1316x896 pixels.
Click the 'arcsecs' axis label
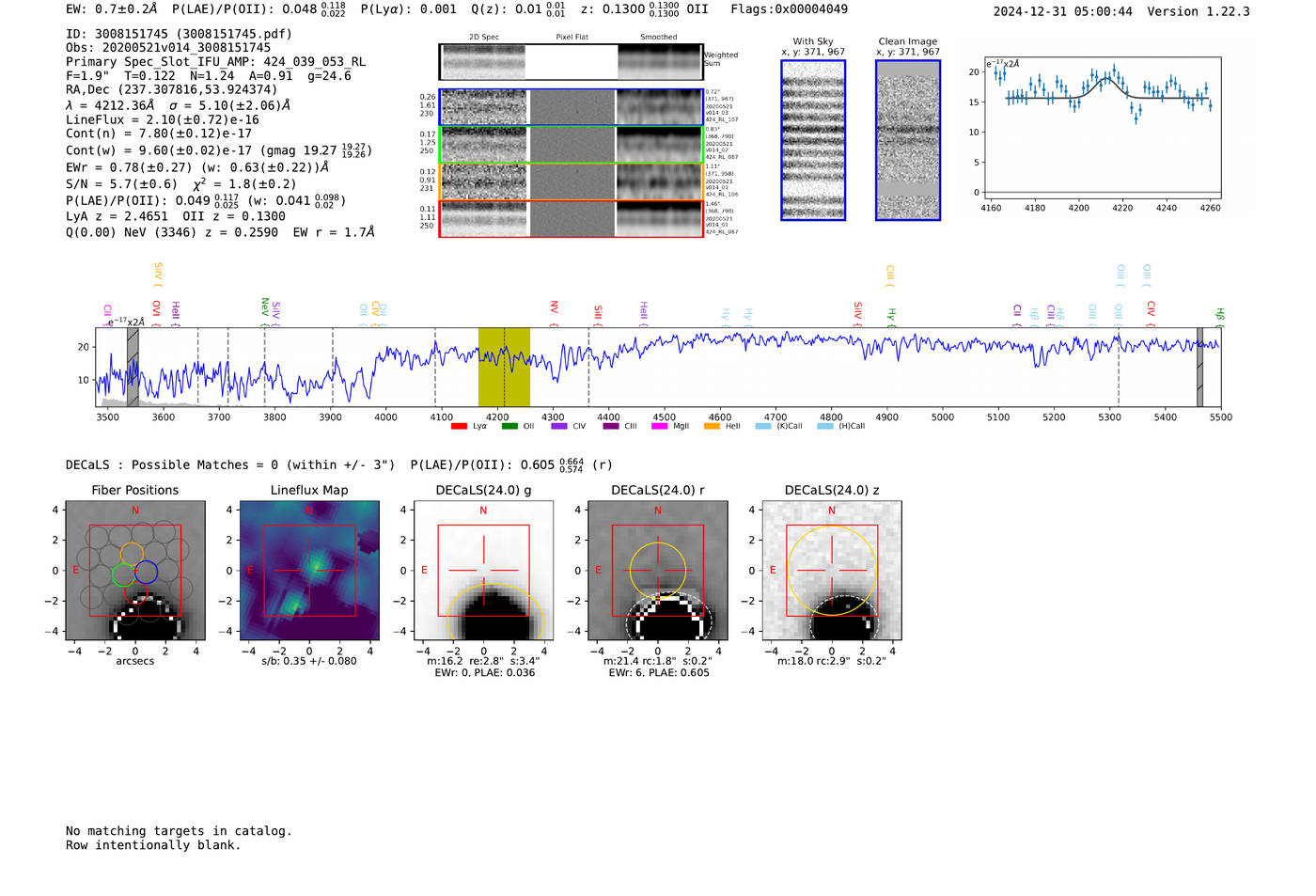[135, 661]
